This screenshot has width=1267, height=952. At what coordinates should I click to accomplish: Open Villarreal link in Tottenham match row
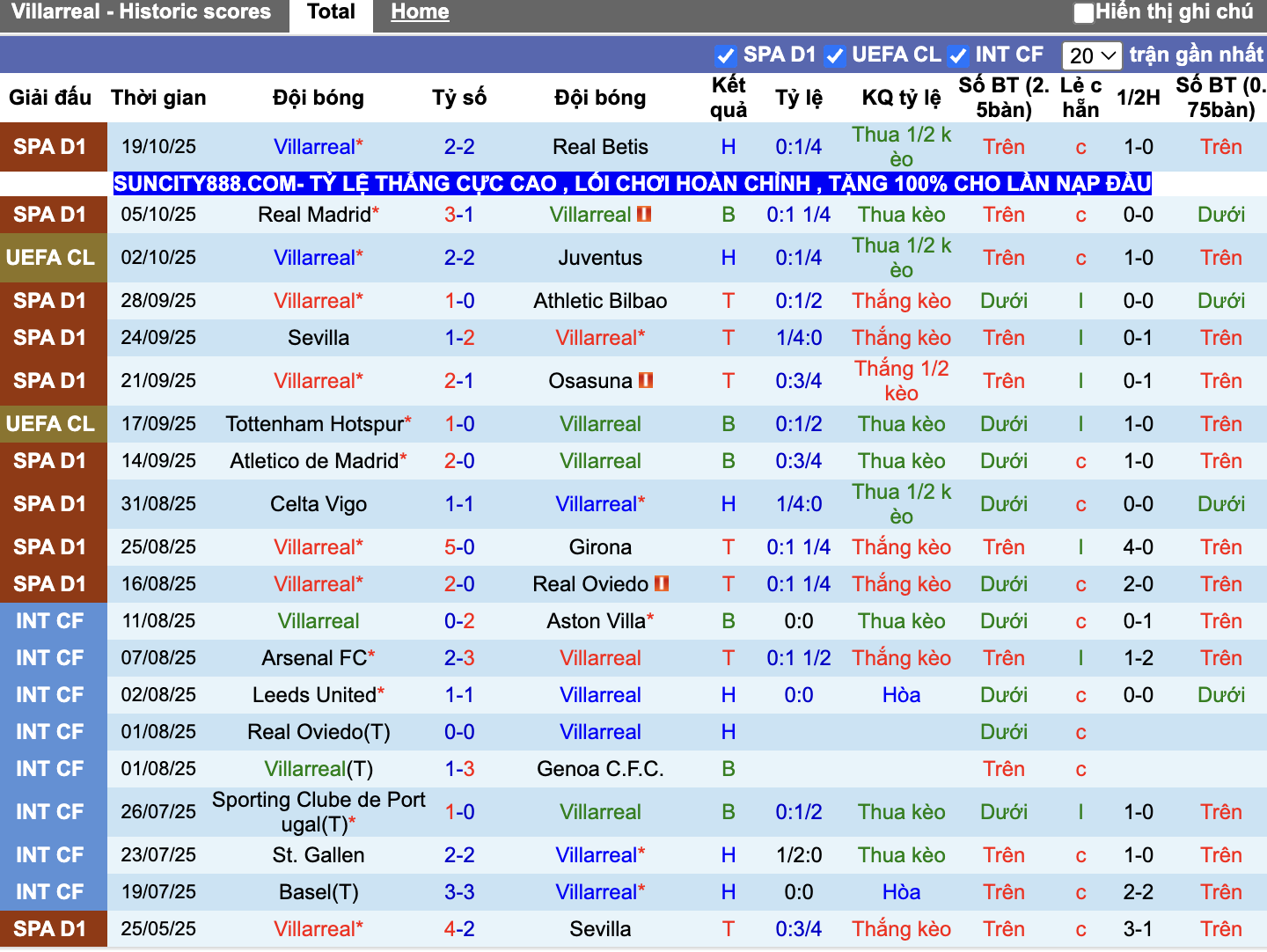click(600, 424)
